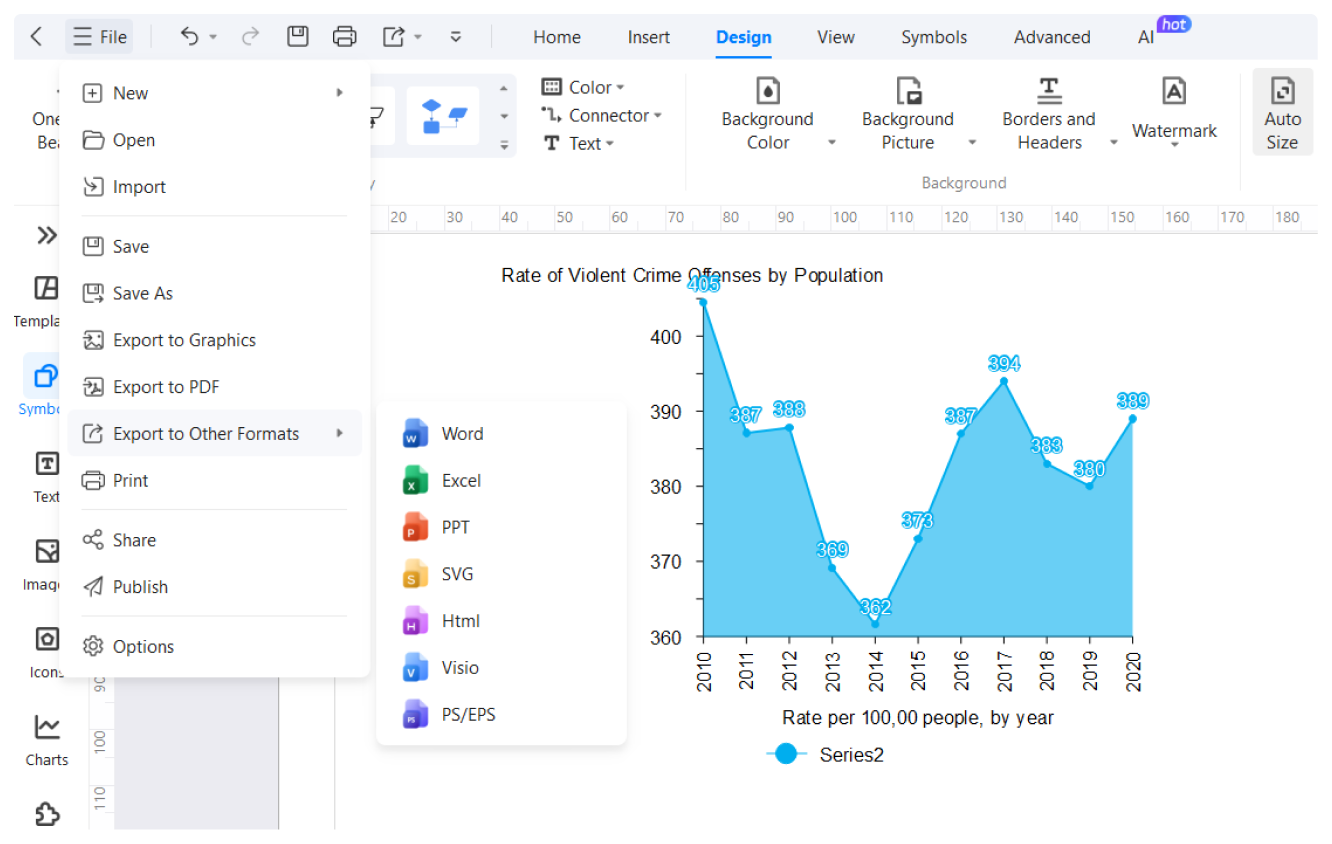Click the Redo arrow icon
The width and height of the screenshot is (1332, 844).
pyautogui.click(x=250, y=37)
